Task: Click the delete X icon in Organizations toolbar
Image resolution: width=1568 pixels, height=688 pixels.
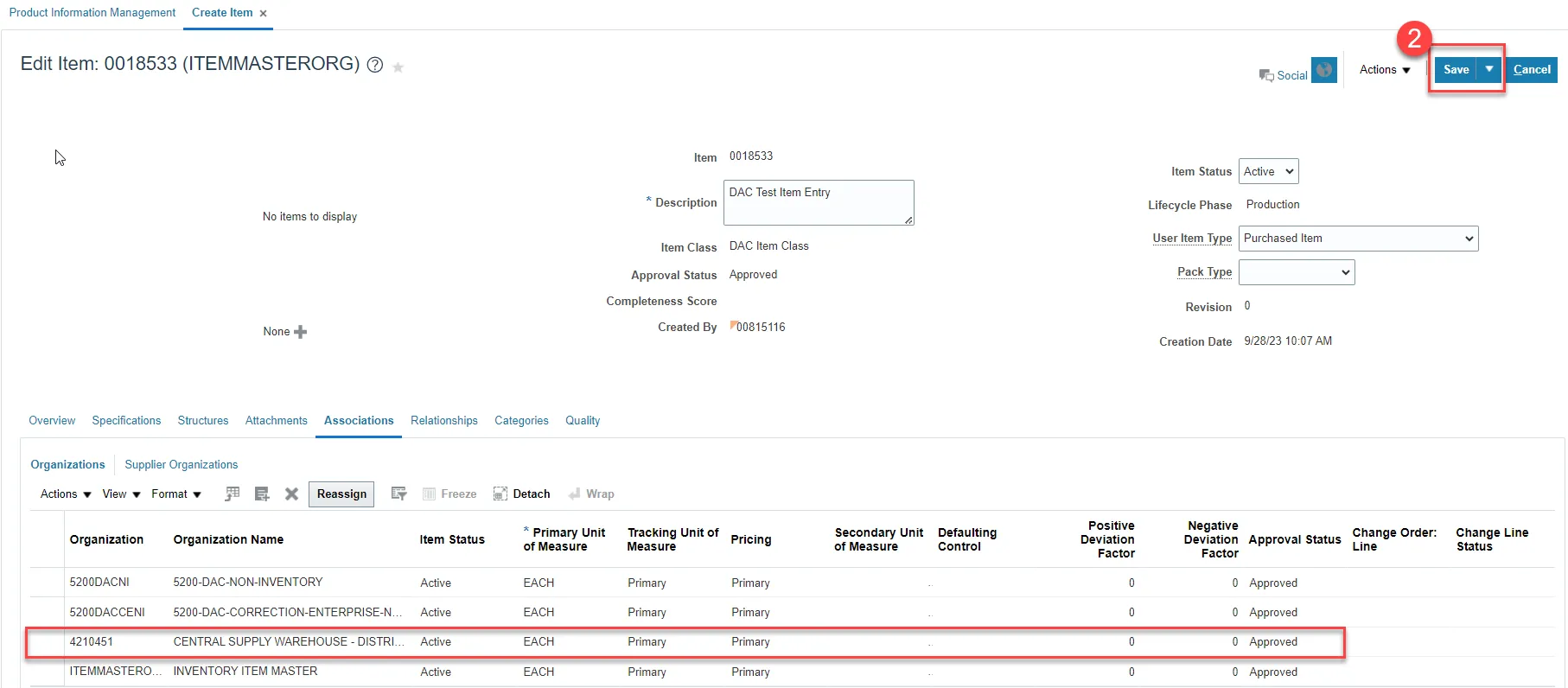Action: point(291,494)
